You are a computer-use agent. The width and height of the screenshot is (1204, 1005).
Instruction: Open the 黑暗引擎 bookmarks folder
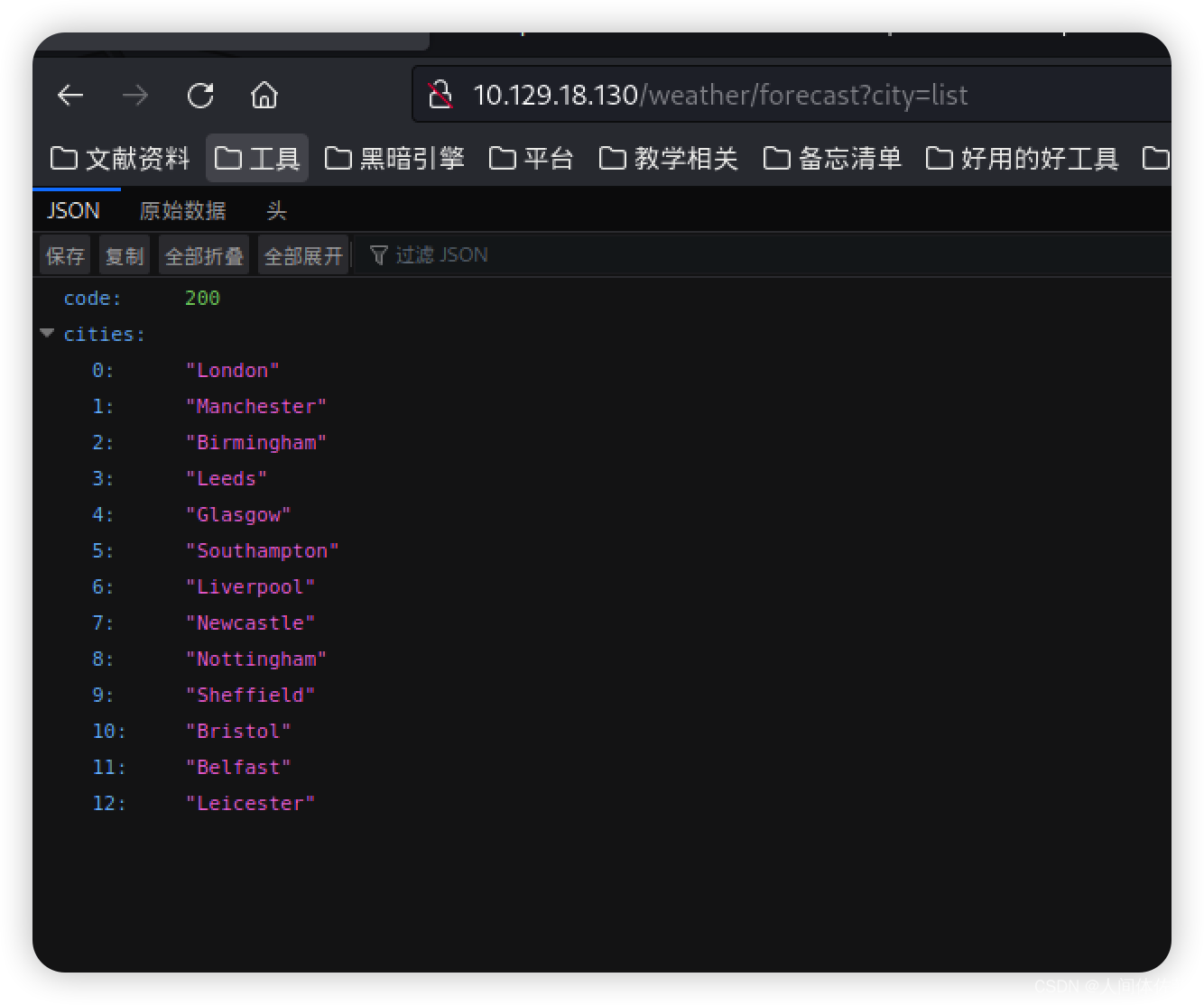[394, 159]
